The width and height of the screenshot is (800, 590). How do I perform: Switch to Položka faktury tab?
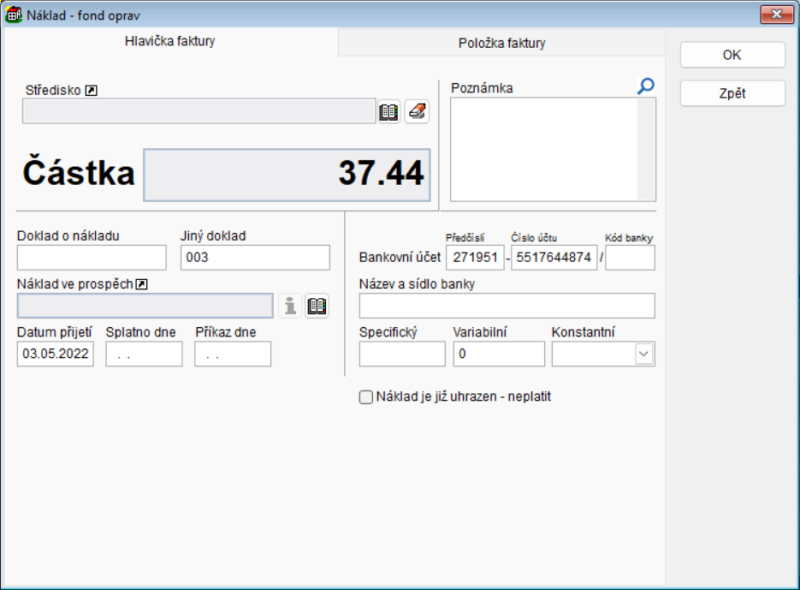point(501,43)
